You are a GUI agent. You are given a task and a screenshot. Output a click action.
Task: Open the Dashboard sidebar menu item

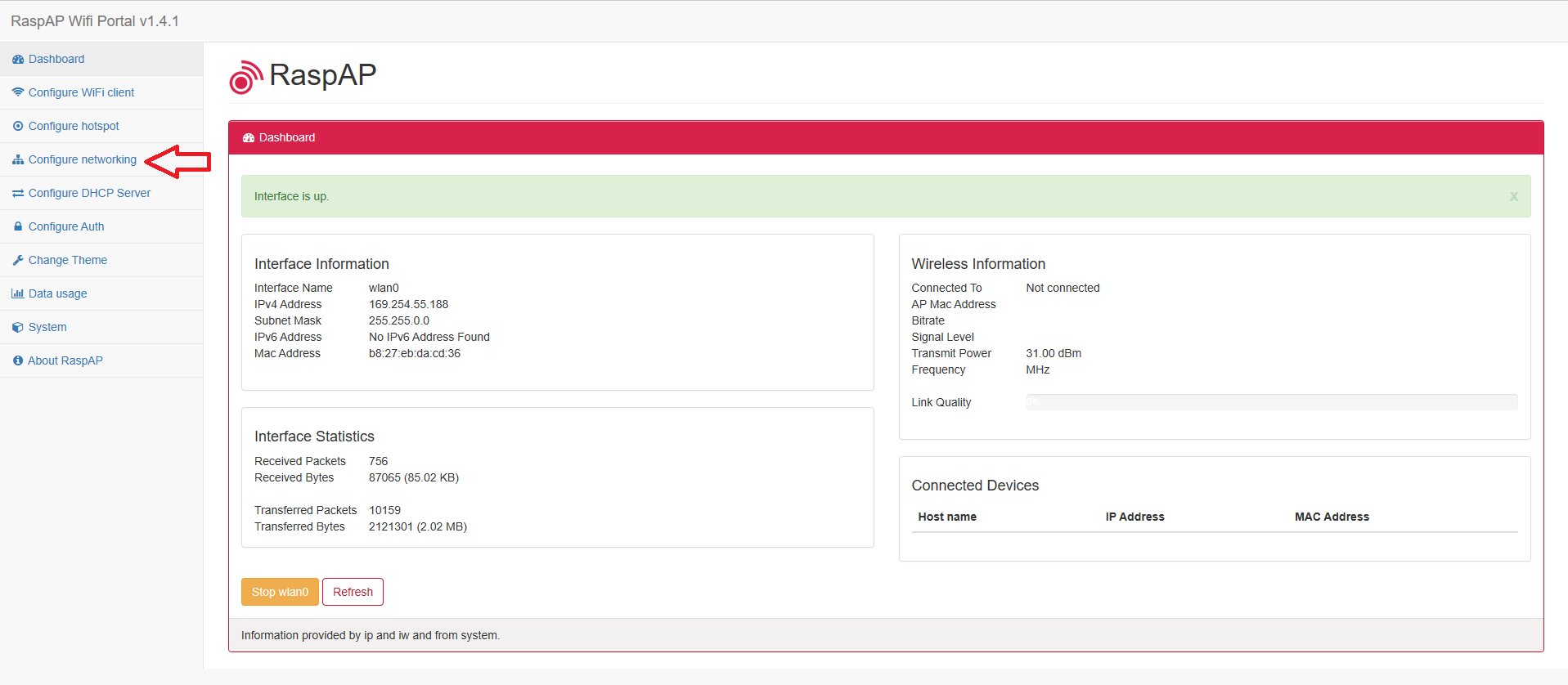pyautogui.click(x=101, y=59)
